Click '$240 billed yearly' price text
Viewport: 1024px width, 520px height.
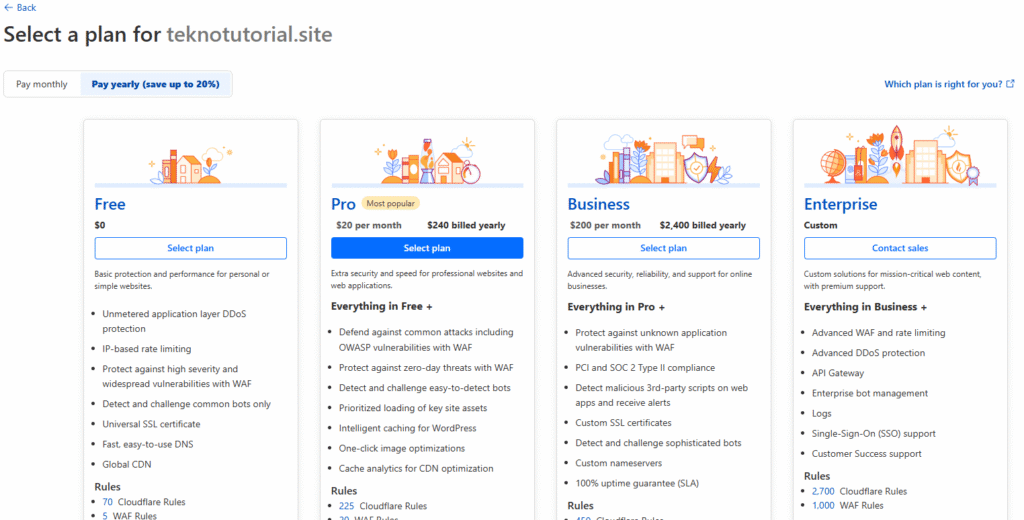[x=466, y=225]
